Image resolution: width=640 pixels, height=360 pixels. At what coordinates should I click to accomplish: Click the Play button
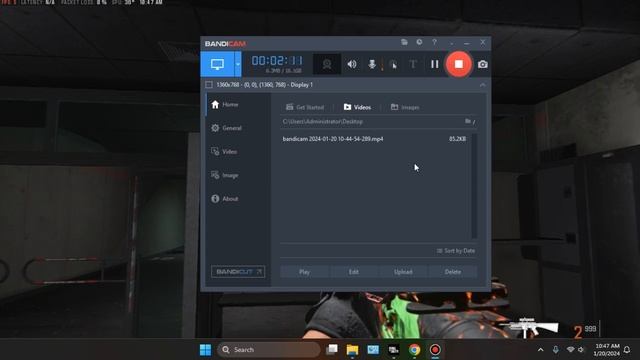coord(304,272)
